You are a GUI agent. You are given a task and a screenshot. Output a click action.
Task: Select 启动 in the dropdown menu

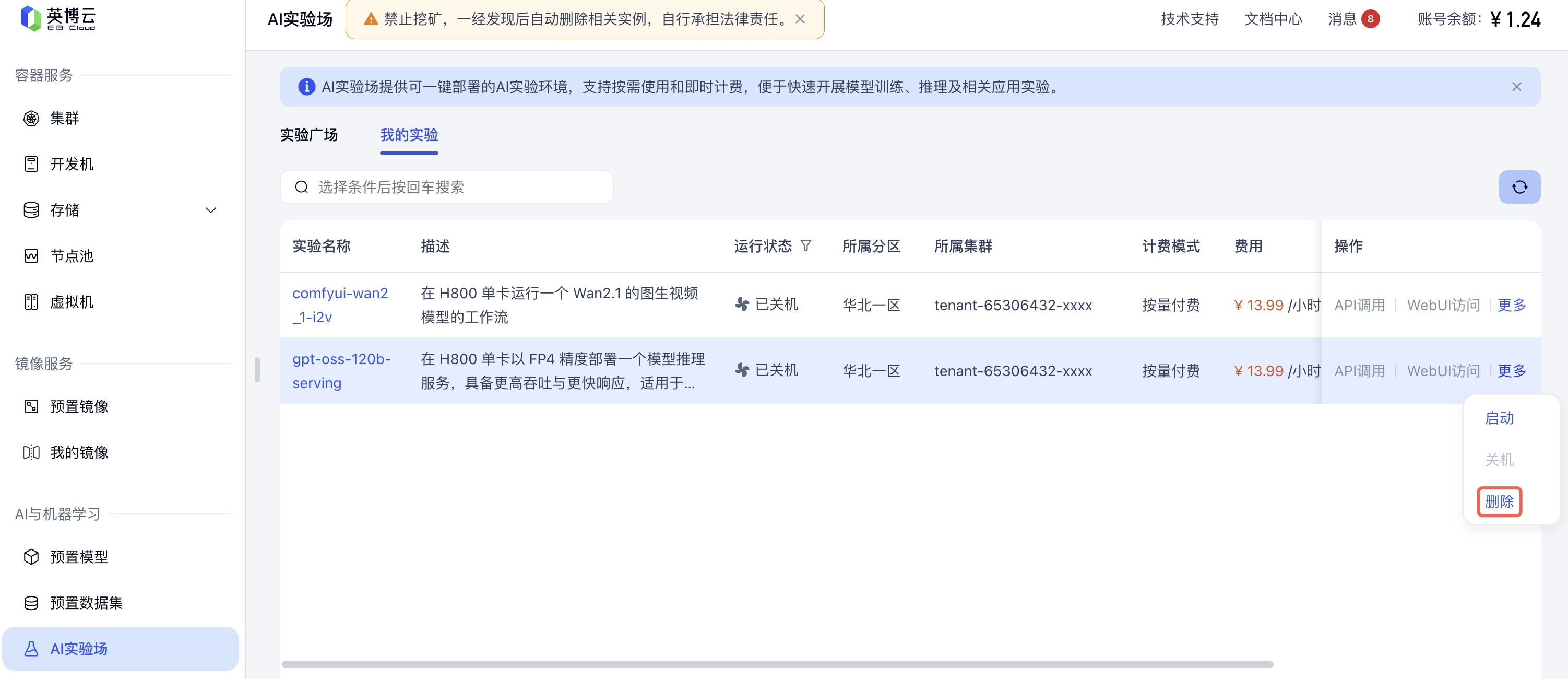pos(1499,418)
